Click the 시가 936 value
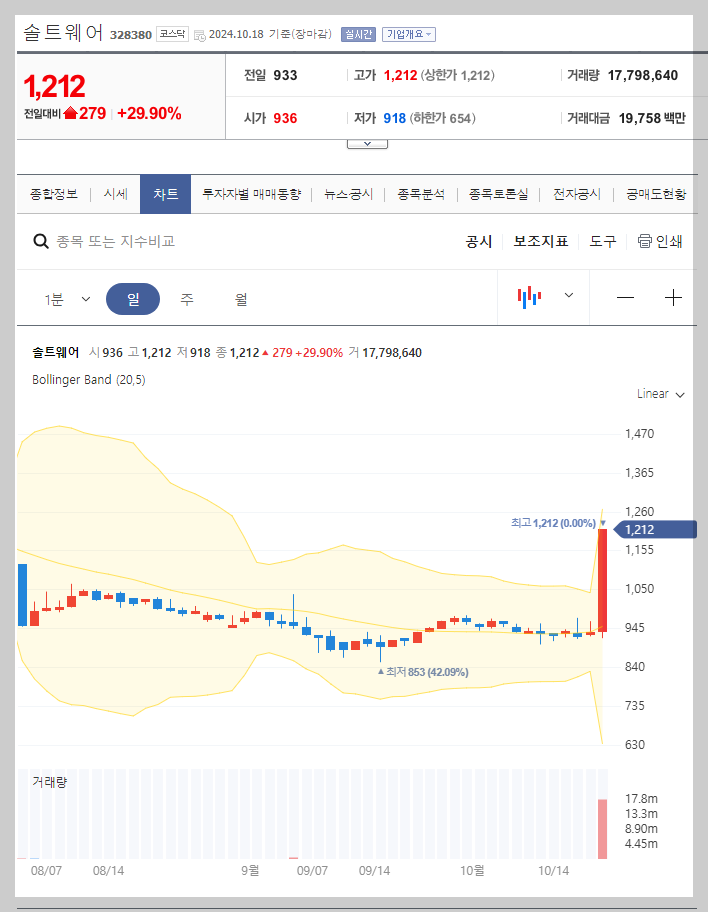 [x=285, y=119]
